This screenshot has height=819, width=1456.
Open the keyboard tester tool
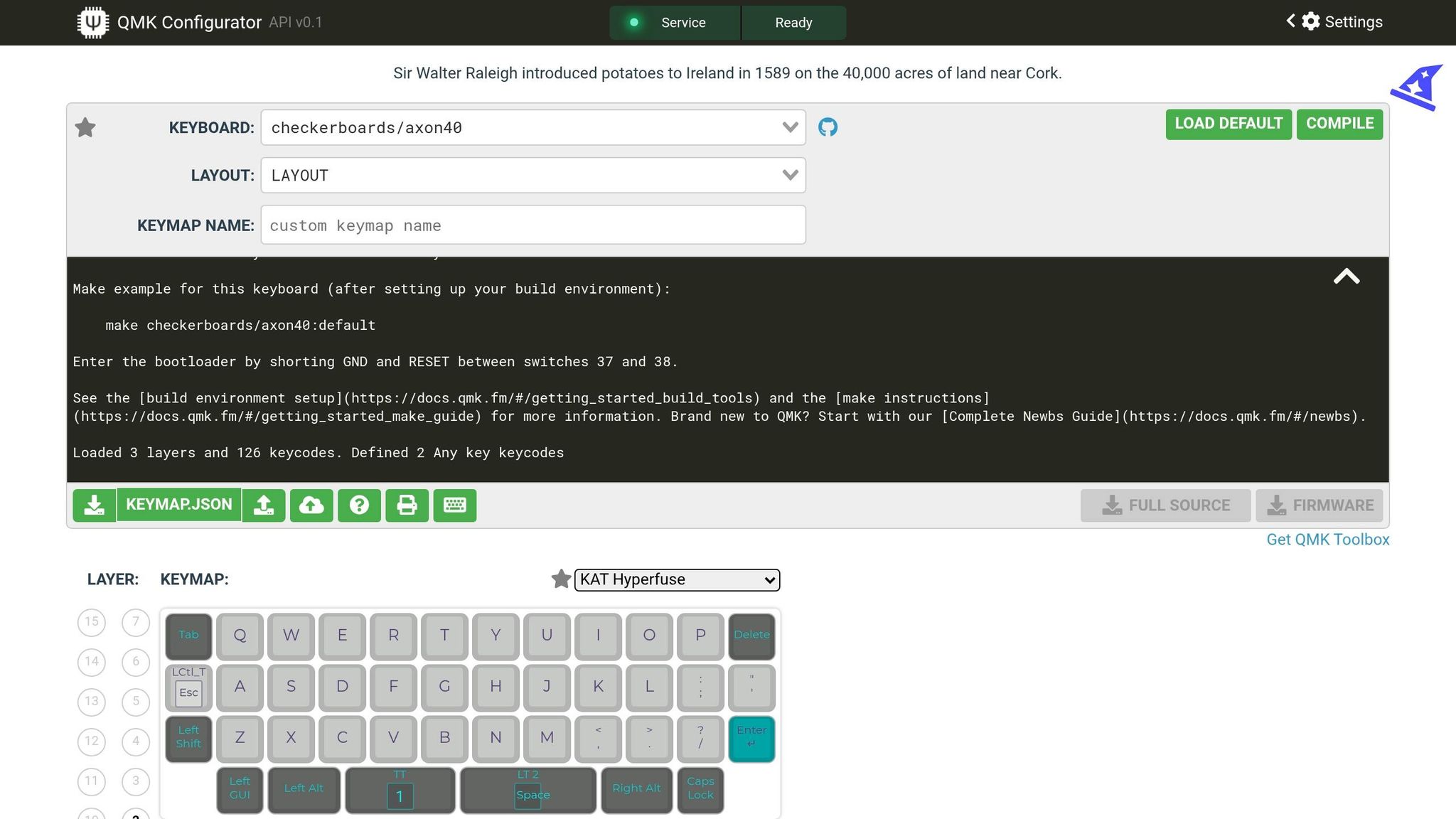[454, 505]
